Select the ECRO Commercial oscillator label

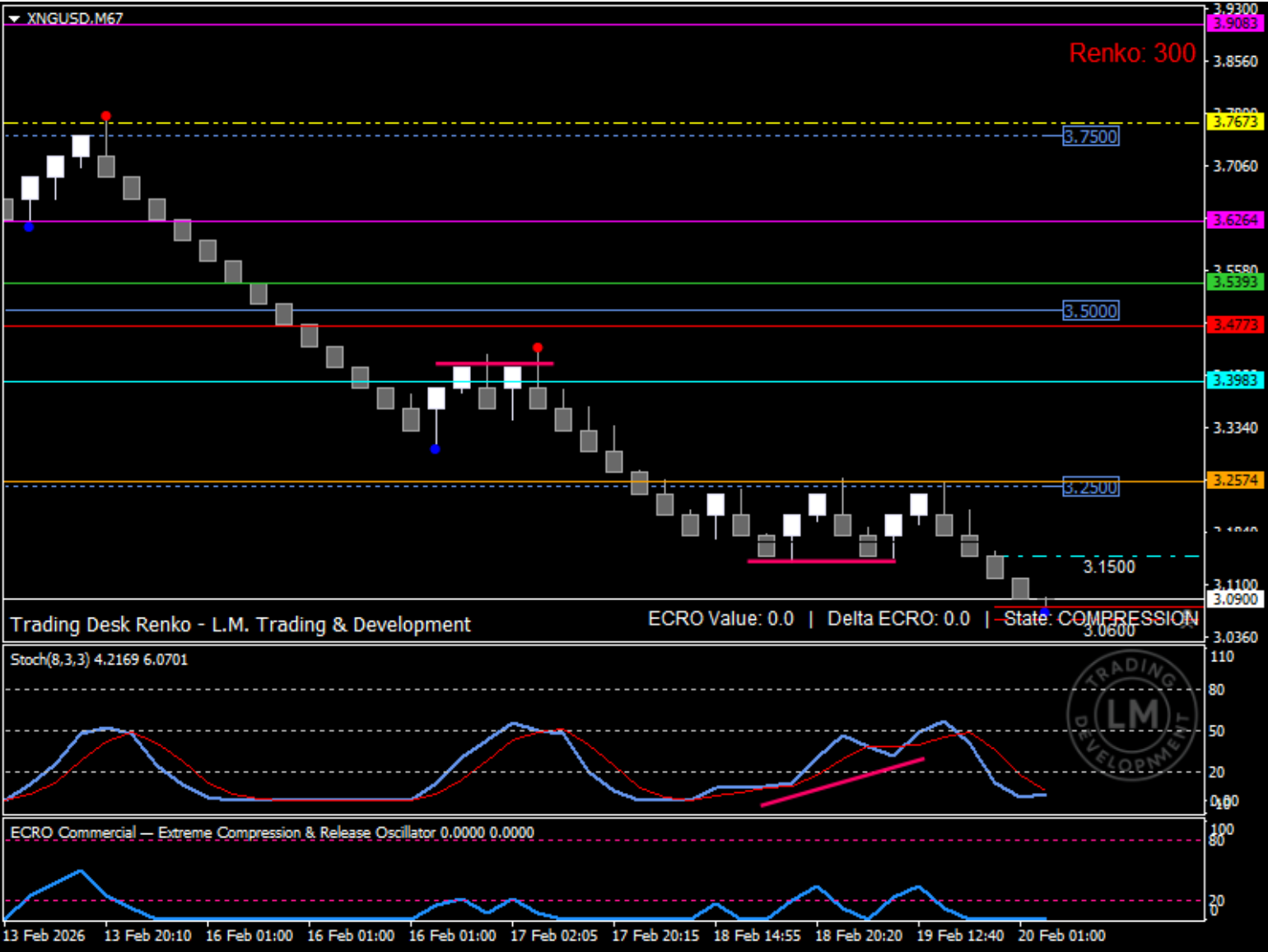pyautogui.click(x=272, y=833)
